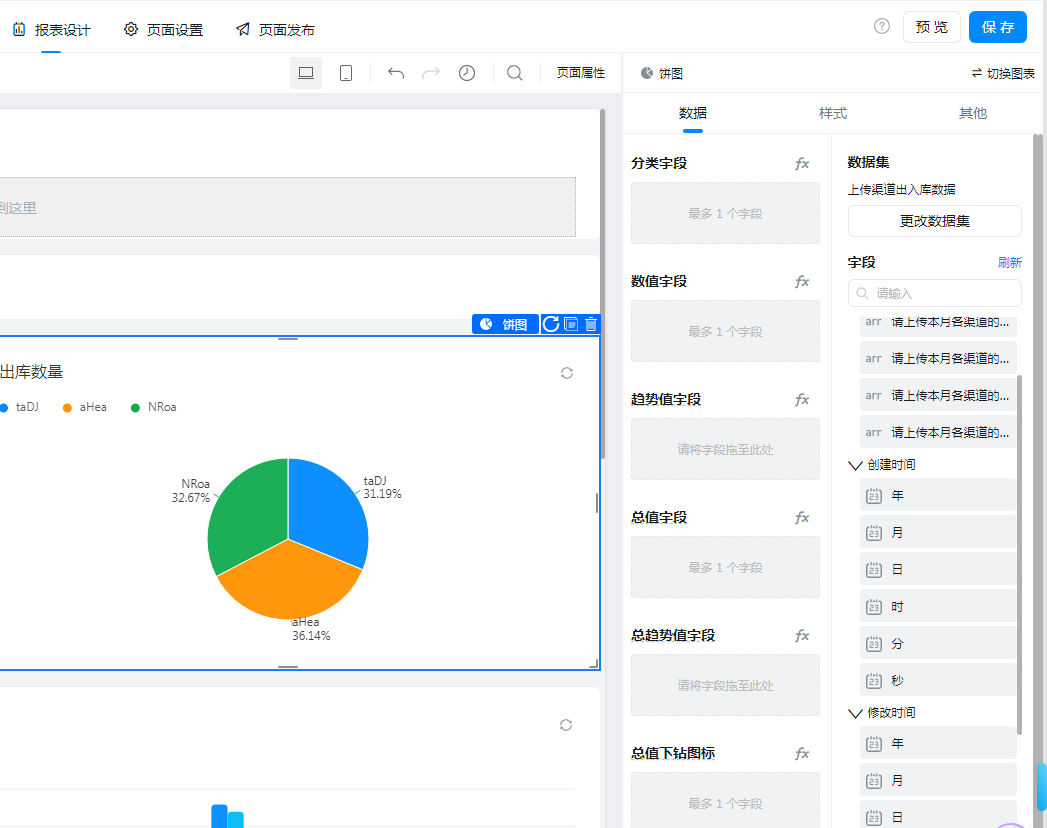Viewport: 1047px width, 828px height.
Task: Click 切换图表 to switch chart type
Action: [1003, 73]
